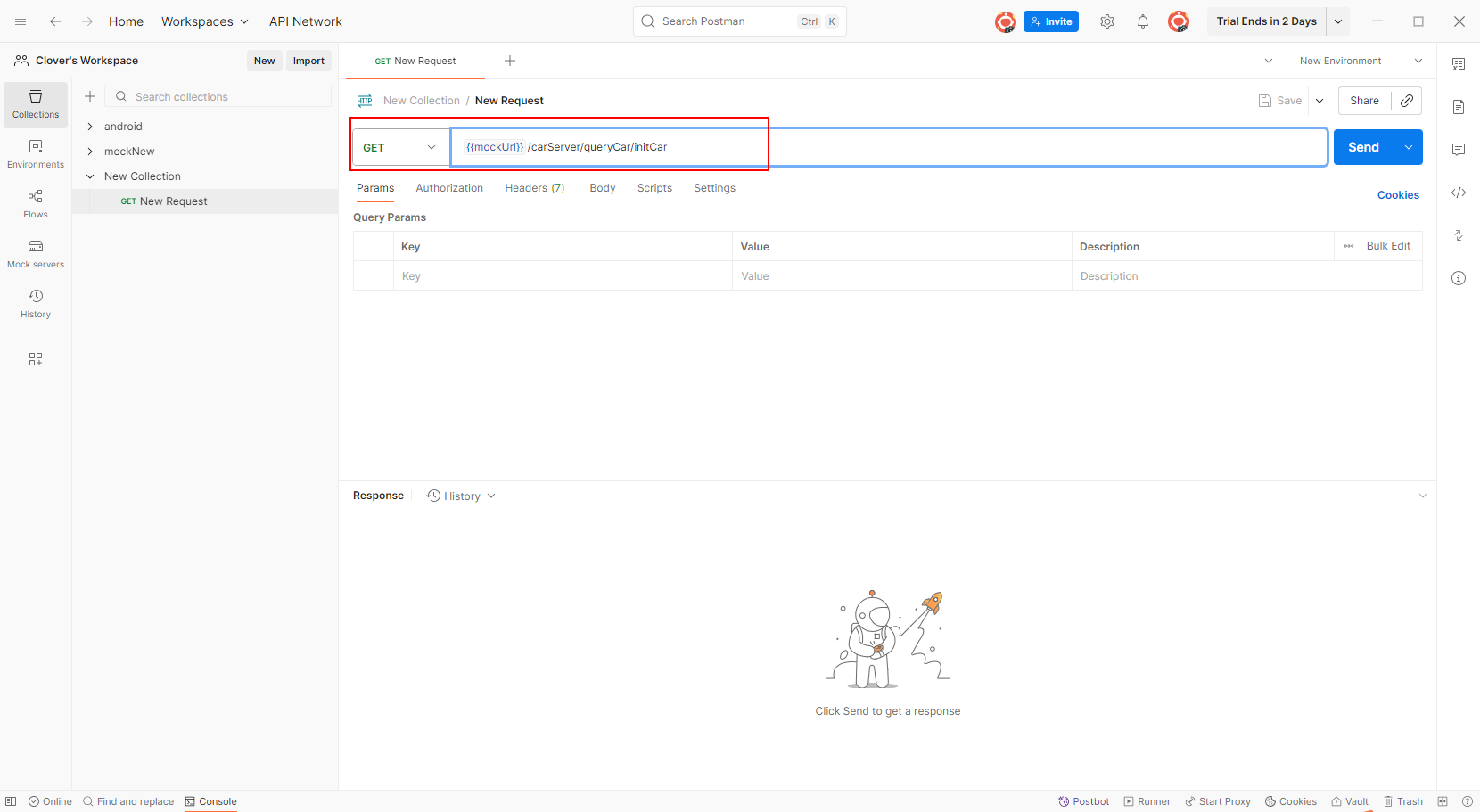Open the configure sidebar grid icon

coord(36,359)
